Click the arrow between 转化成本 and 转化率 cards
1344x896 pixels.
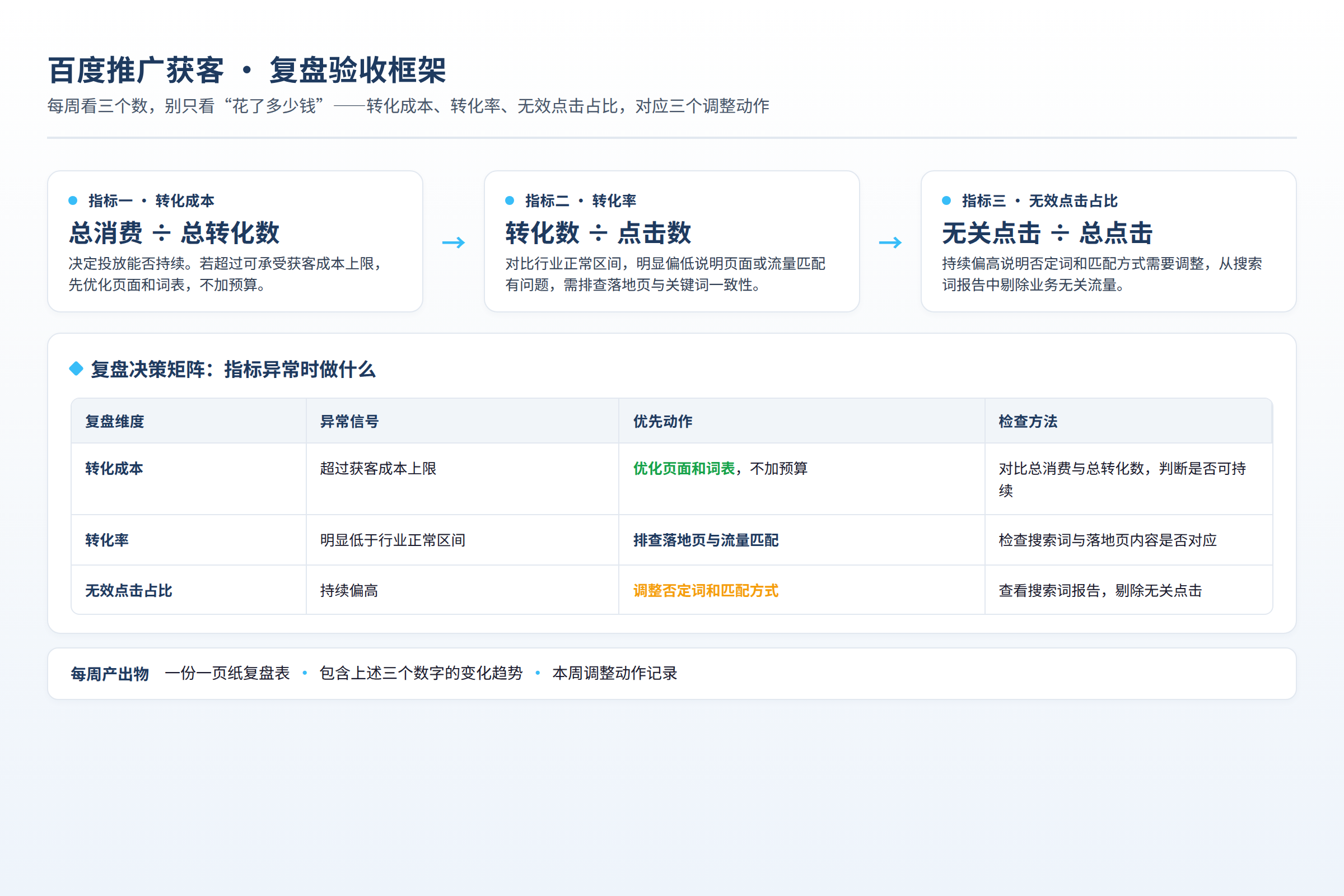pos(454,243)
